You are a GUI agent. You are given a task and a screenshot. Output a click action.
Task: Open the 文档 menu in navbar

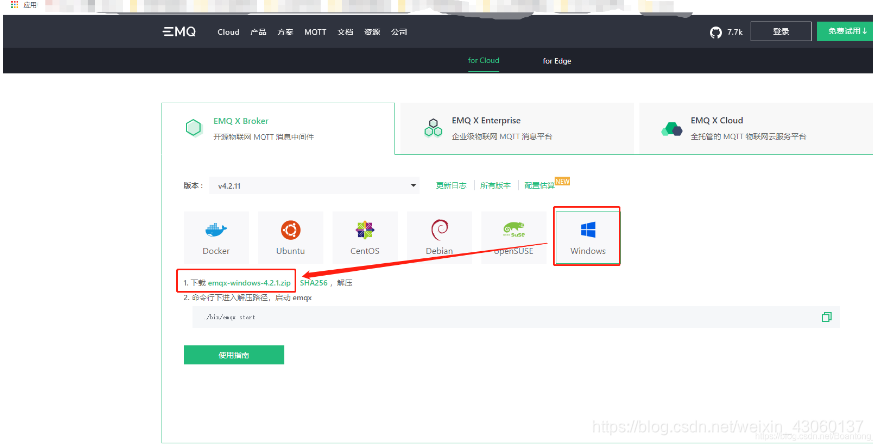pos(345,32)
